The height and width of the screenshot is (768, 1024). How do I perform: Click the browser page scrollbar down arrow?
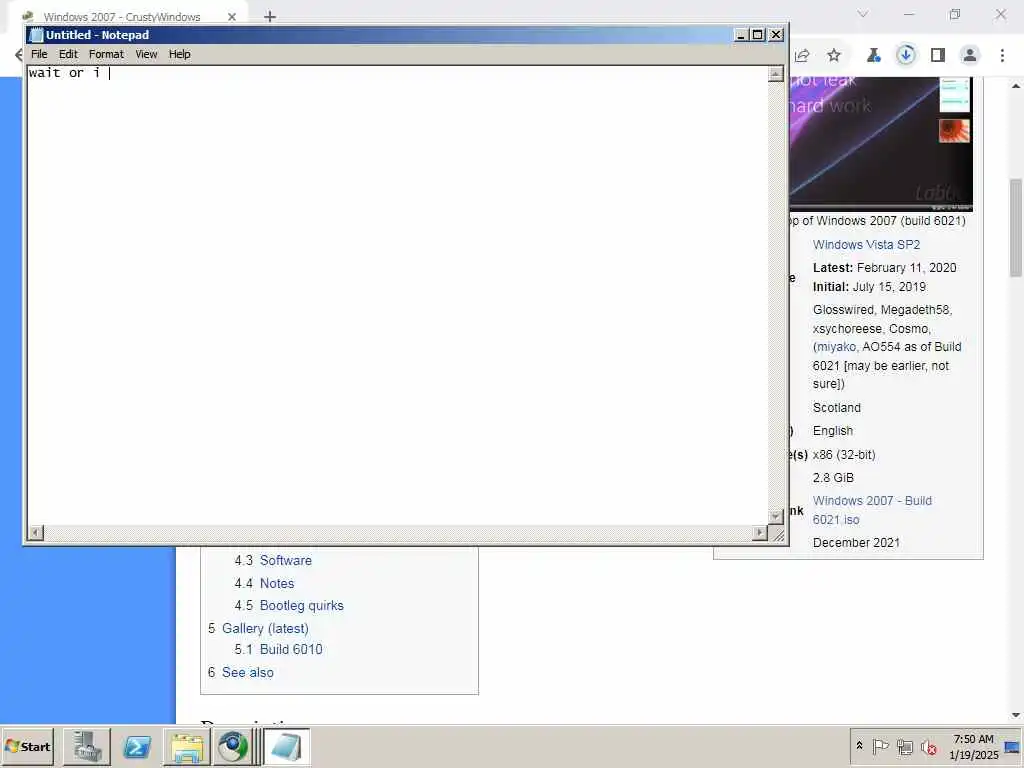1016,715
